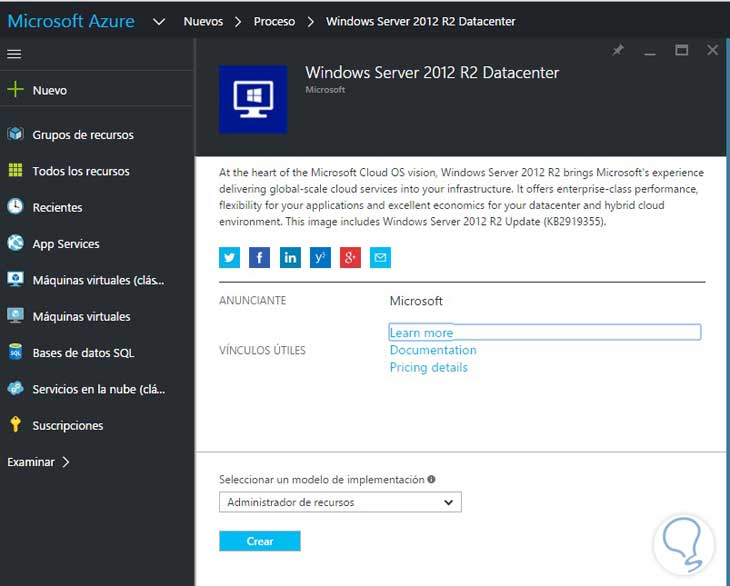This screenshot has height=586, width=730.
Task: Select Bases de datos SQL
Action: click(82, 353)
